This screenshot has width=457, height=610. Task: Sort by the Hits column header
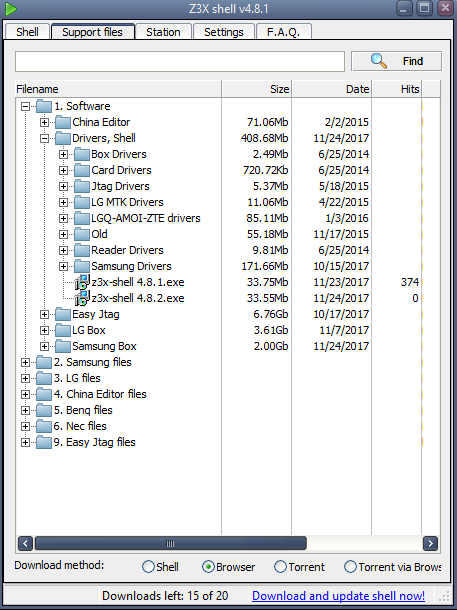tap(397, 89)
